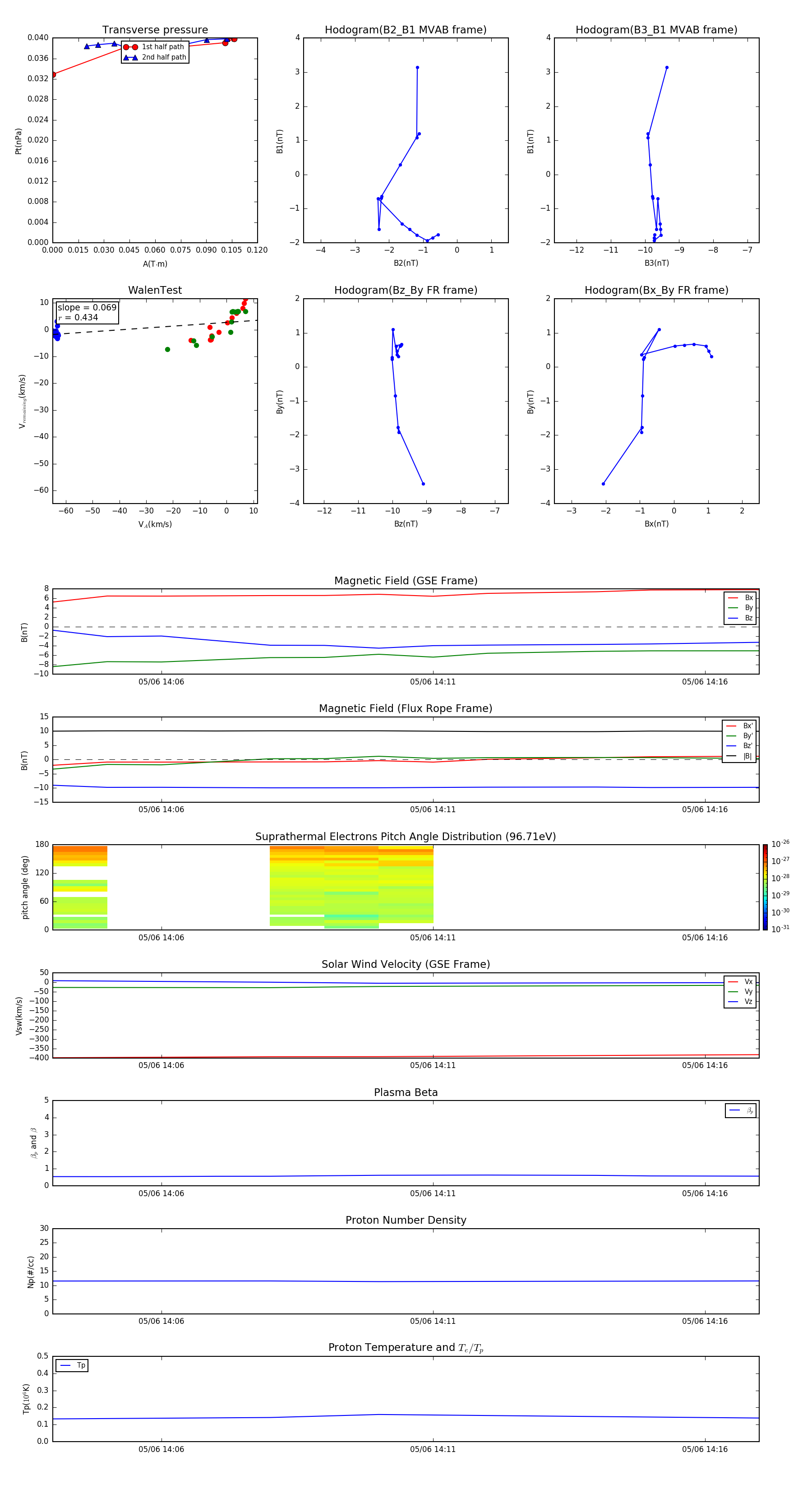Click the first pitch angle data block near 14:04
812x1489 pixels.
pyautogui.click(x=80, y=887)
